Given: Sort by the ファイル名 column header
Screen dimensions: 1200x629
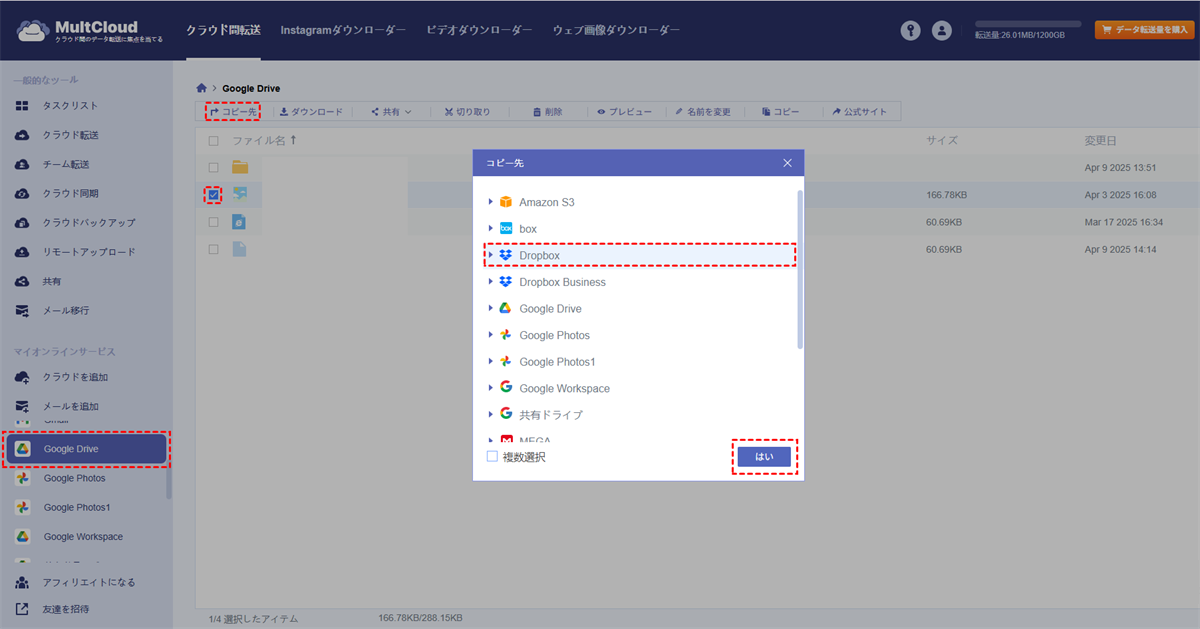Looking at the screenshot, I should point(264,141).
